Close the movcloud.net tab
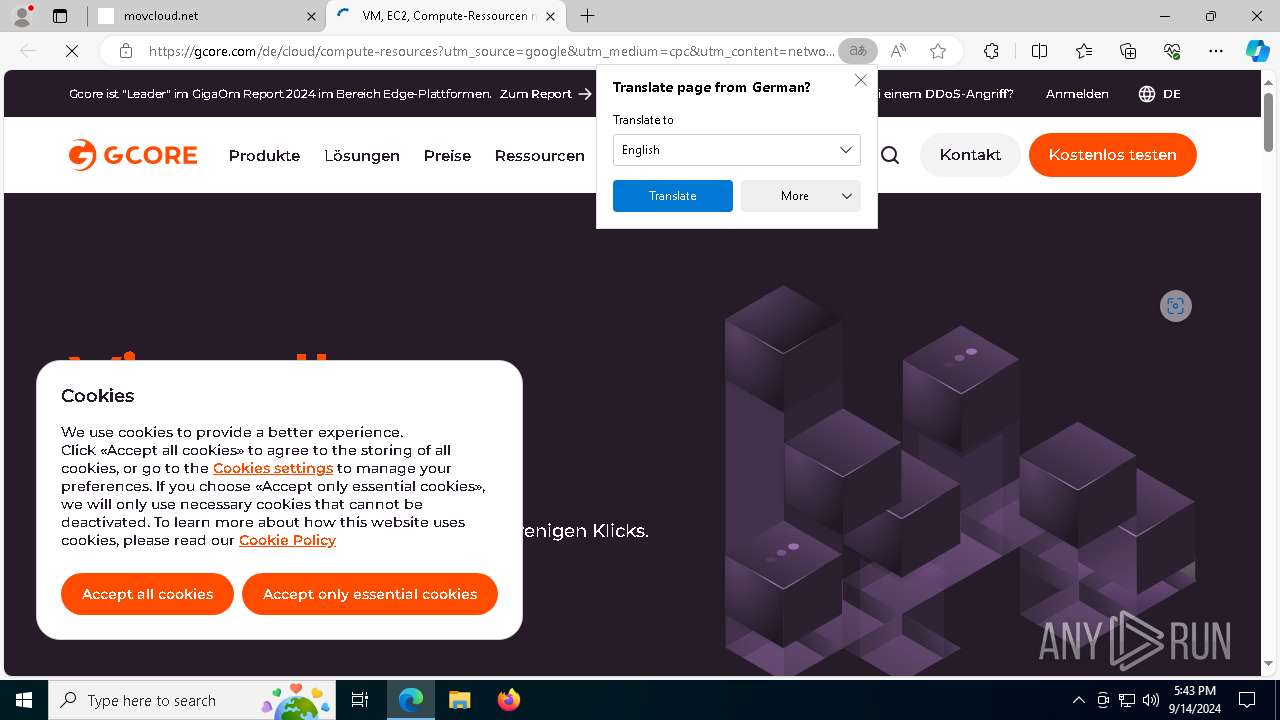The image size is (1280, 720). 311,16
